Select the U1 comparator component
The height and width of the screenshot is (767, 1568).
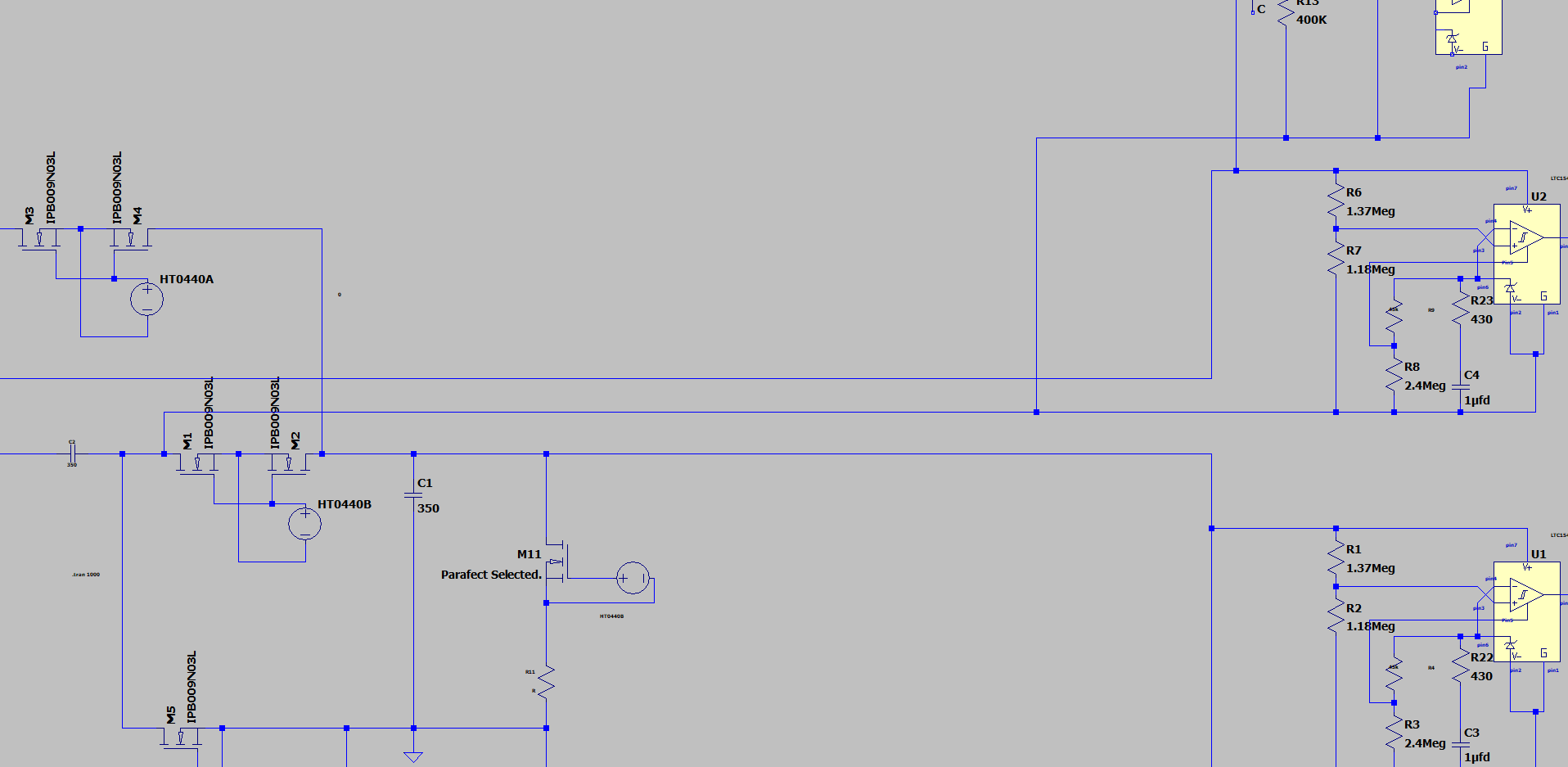(1525, 611)
